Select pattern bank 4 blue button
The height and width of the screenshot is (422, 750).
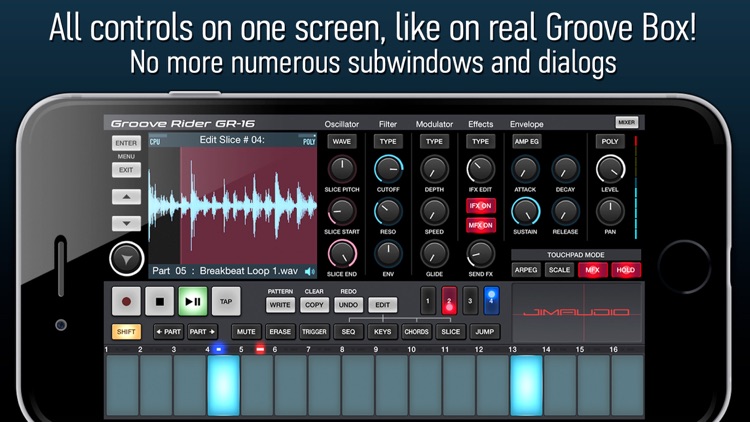pos(491,301)
